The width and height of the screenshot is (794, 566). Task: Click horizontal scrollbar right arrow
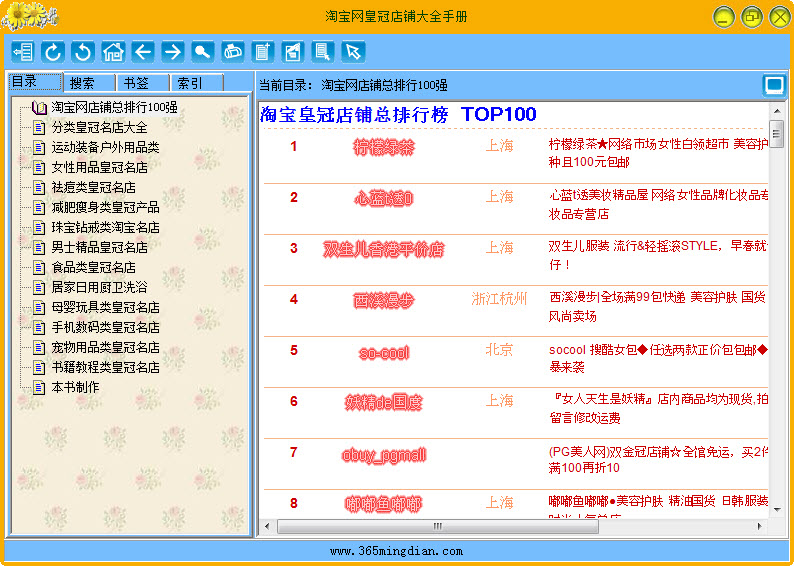pos(760,527)
